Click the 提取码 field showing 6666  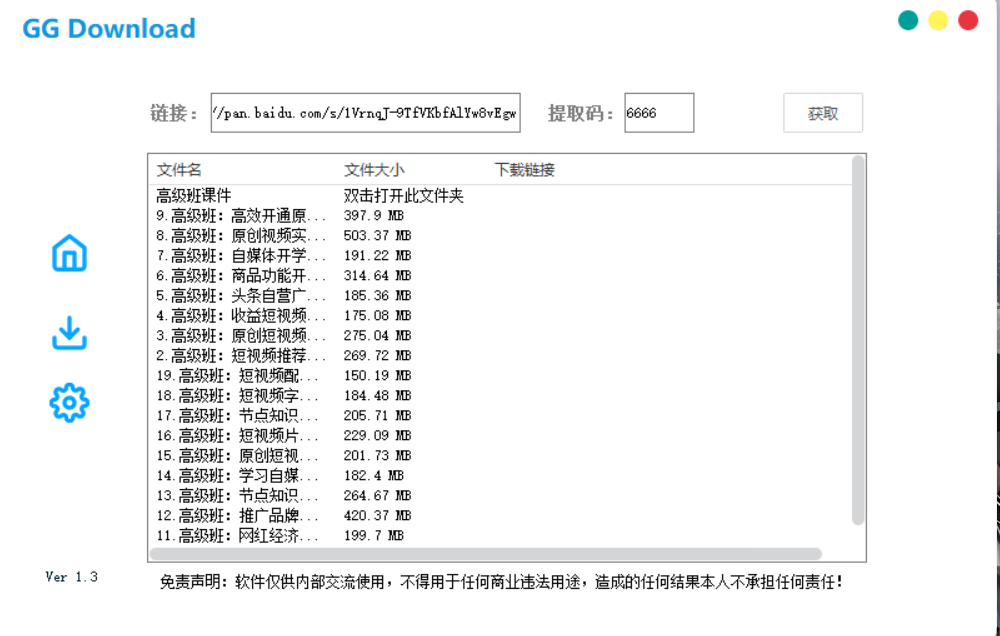pyautogui.click(x=657, y=112)
